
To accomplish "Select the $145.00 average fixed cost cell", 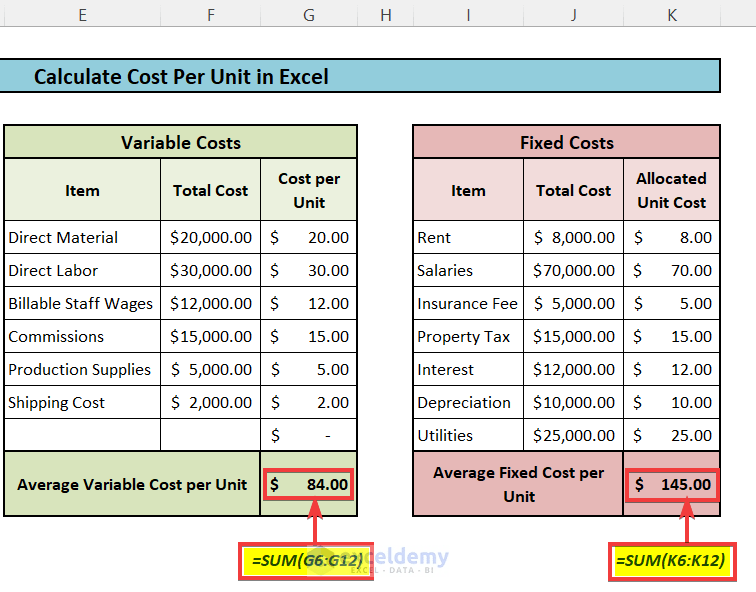I will click(x=672, y=484).
